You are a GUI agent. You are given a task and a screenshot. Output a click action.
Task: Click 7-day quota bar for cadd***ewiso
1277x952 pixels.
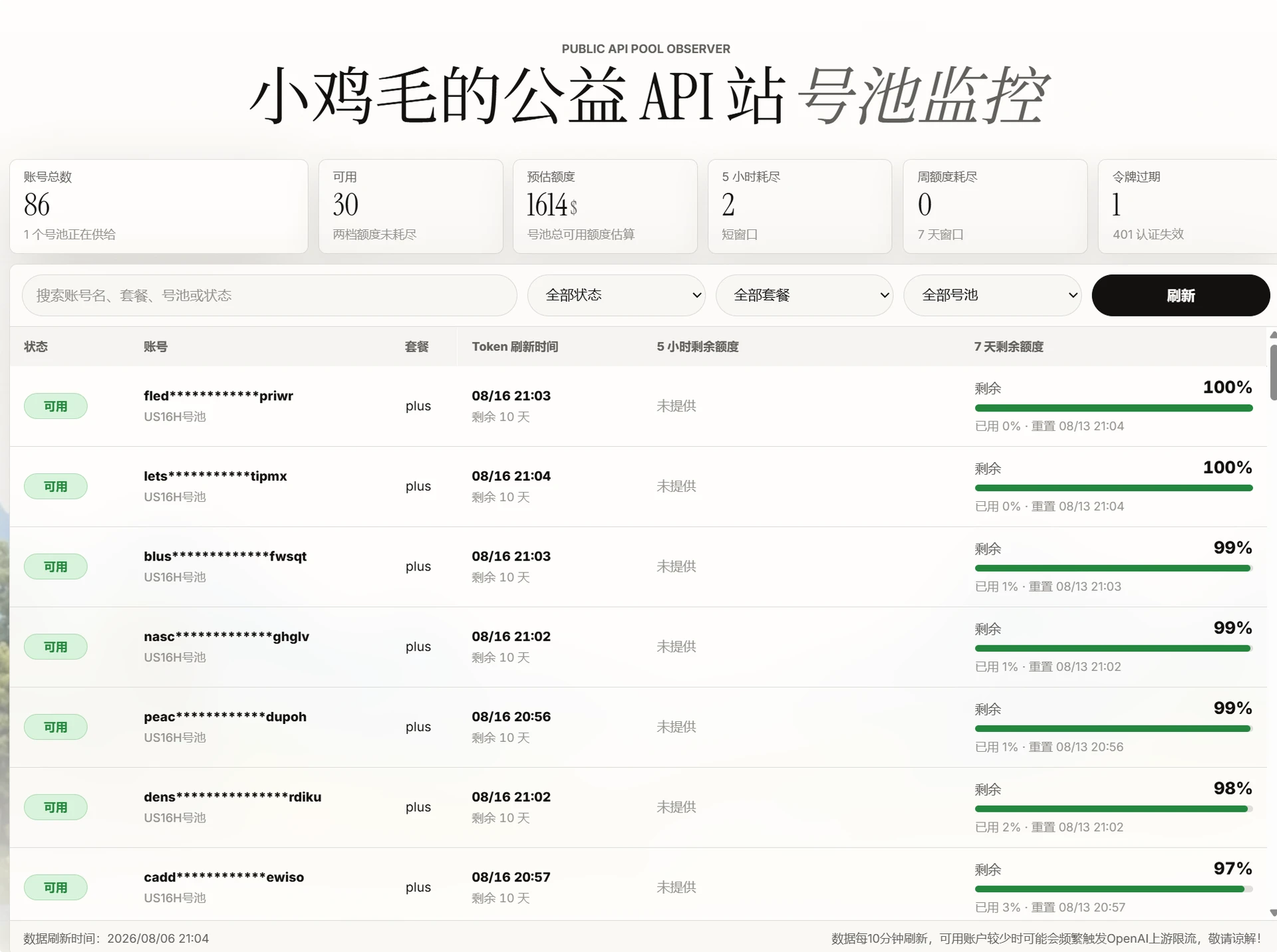(x=1113, y=889)
